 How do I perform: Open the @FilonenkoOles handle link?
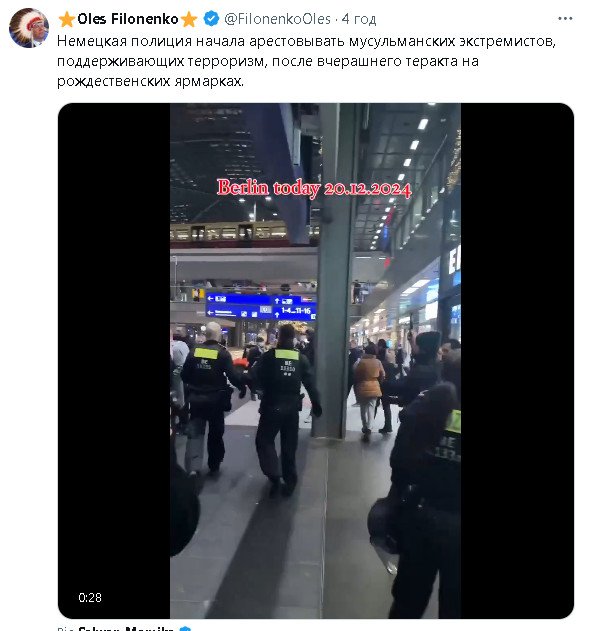pyautogui.click(x=277, y=19)
